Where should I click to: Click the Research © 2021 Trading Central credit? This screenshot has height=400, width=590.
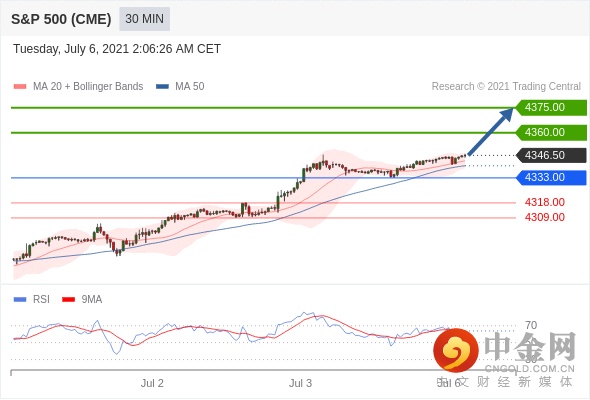tap(506, 87)
